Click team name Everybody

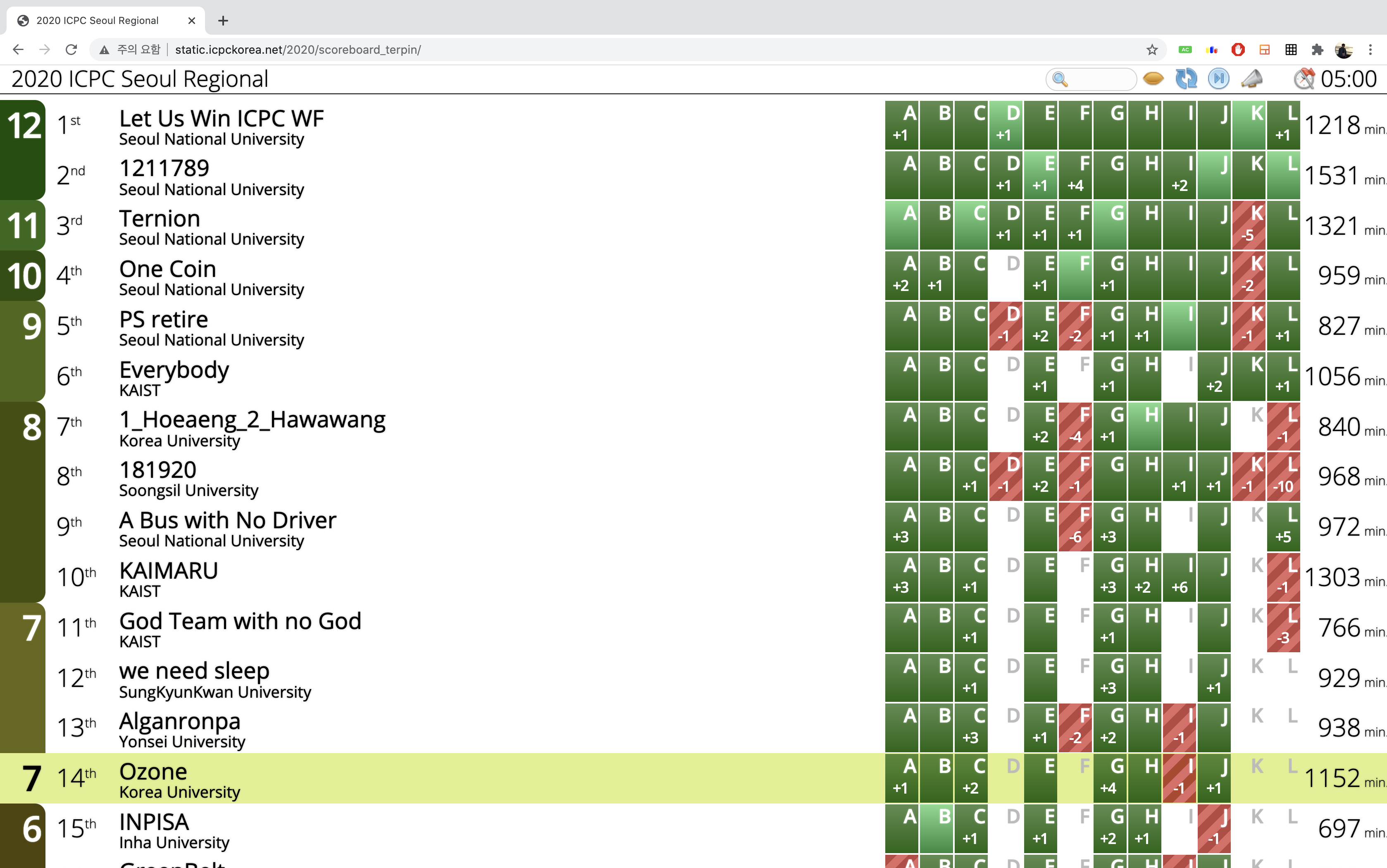[174, 370]
